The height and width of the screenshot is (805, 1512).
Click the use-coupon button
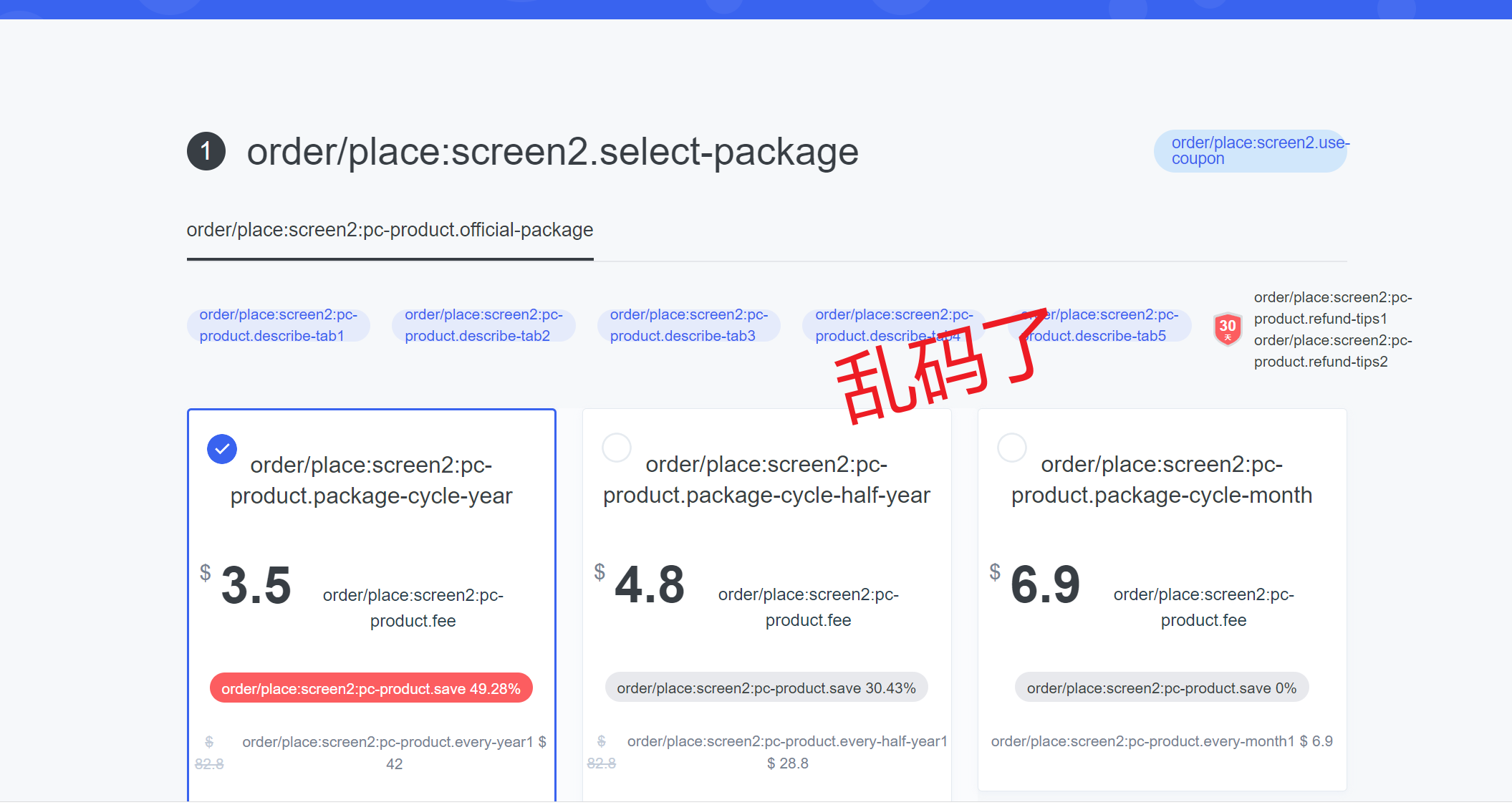click(x=1250, y=151)
